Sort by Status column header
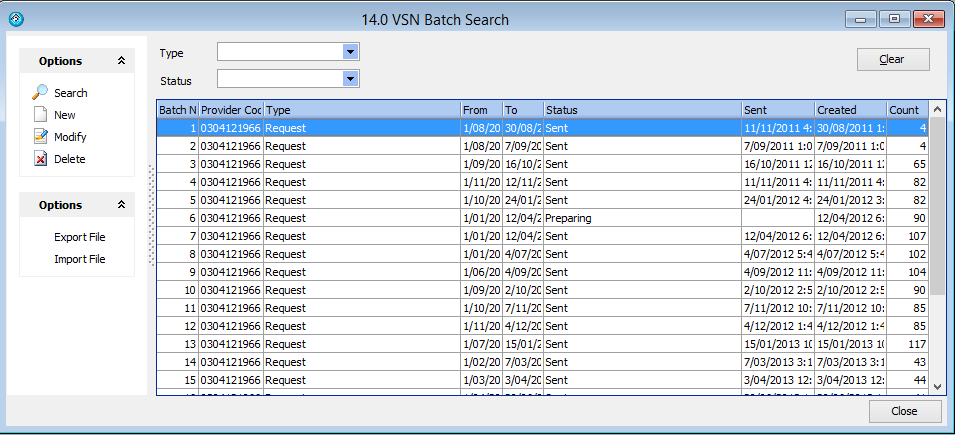The width and height of the screenshot is (955, 435). click(x=641, y=110)
